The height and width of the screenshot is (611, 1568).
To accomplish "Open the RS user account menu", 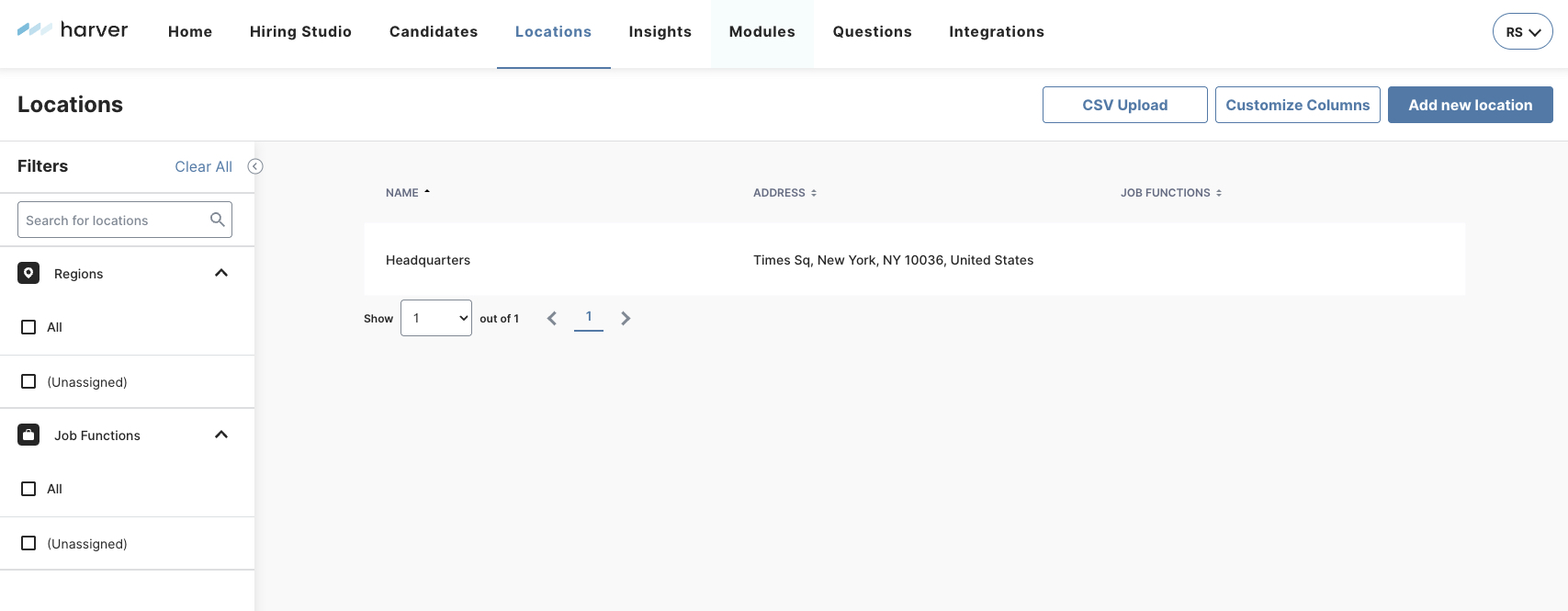I will pyautogui.click(x=1522, y=31).
